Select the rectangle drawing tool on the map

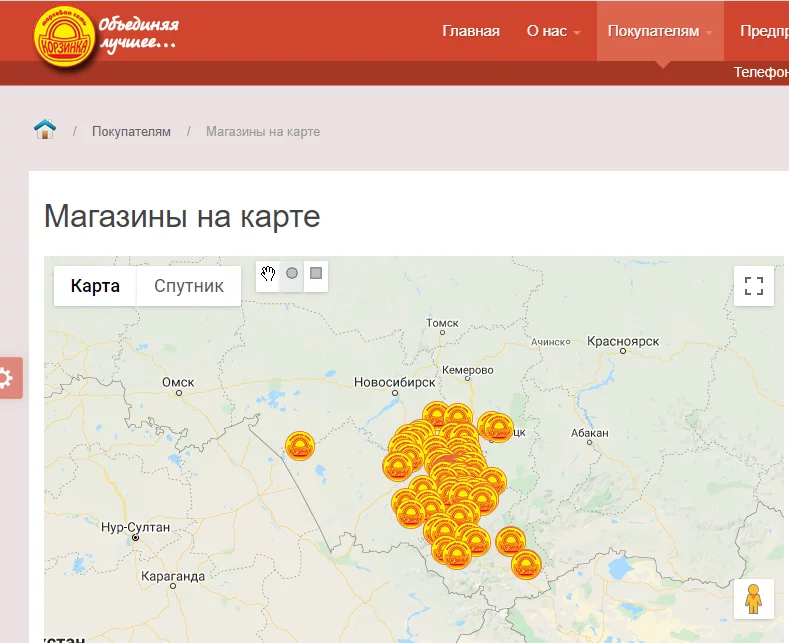click(316, 274)
